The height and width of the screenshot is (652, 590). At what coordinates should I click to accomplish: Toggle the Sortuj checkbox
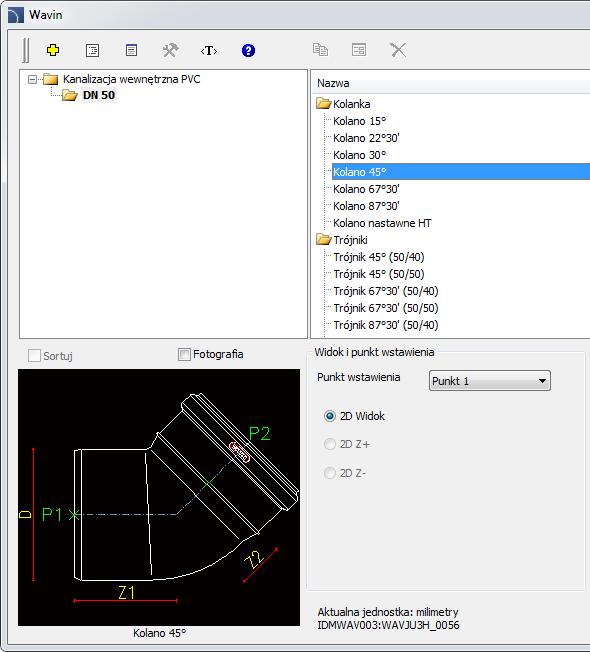tap(34, 356)
